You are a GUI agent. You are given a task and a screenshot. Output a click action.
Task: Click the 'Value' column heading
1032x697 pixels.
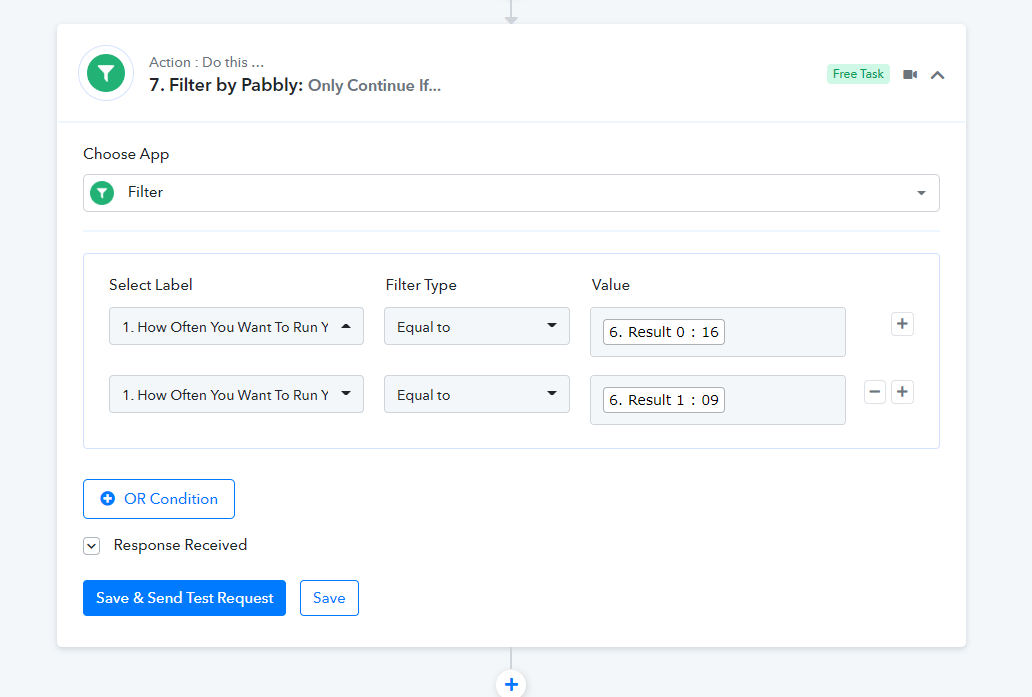pos(611,285)
